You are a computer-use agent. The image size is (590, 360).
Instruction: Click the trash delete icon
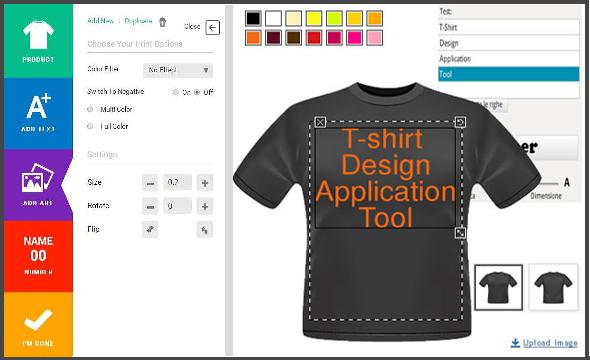[163, 22]
